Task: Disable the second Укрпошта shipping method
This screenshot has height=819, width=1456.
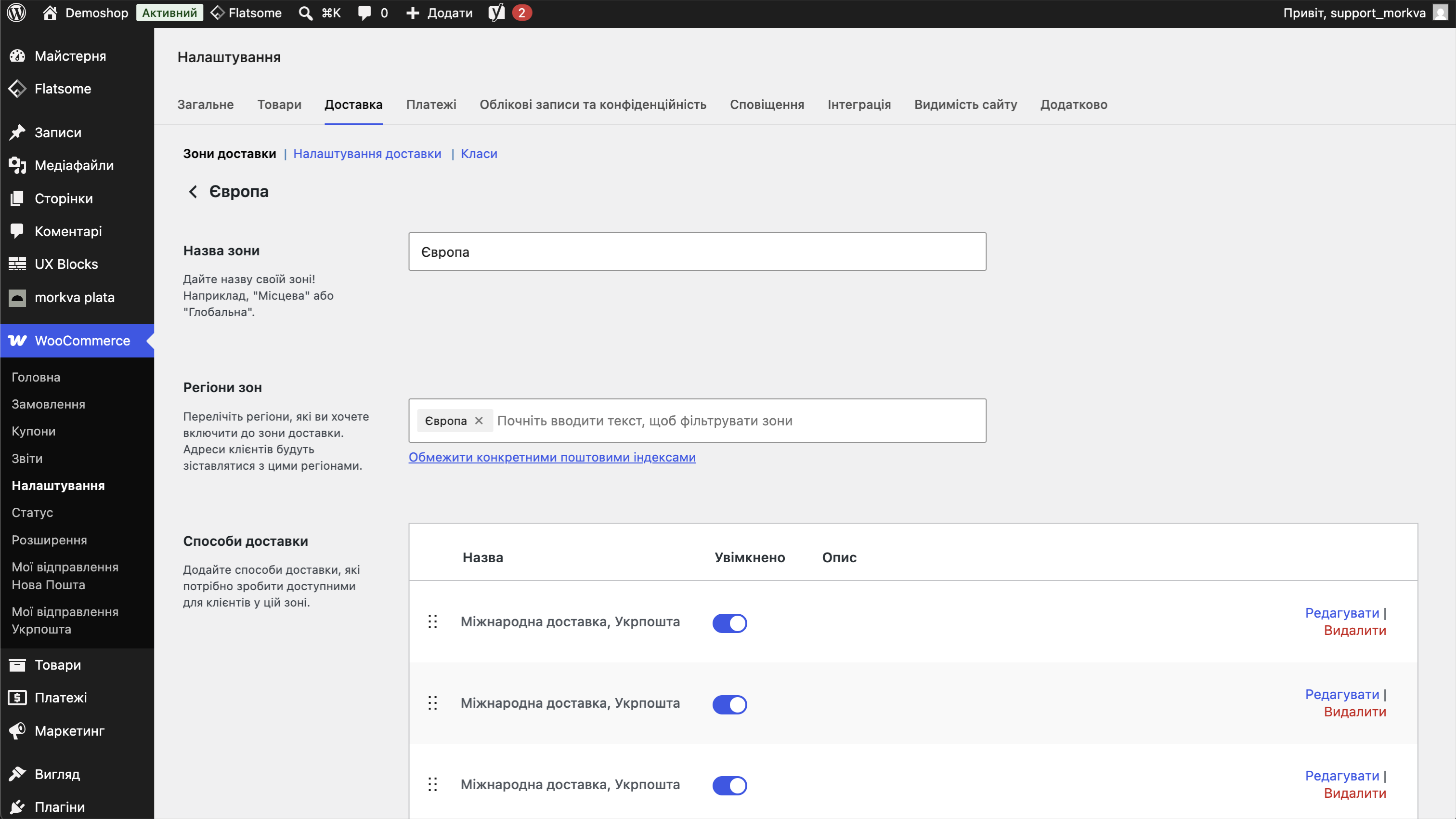Action: [729, 704]
